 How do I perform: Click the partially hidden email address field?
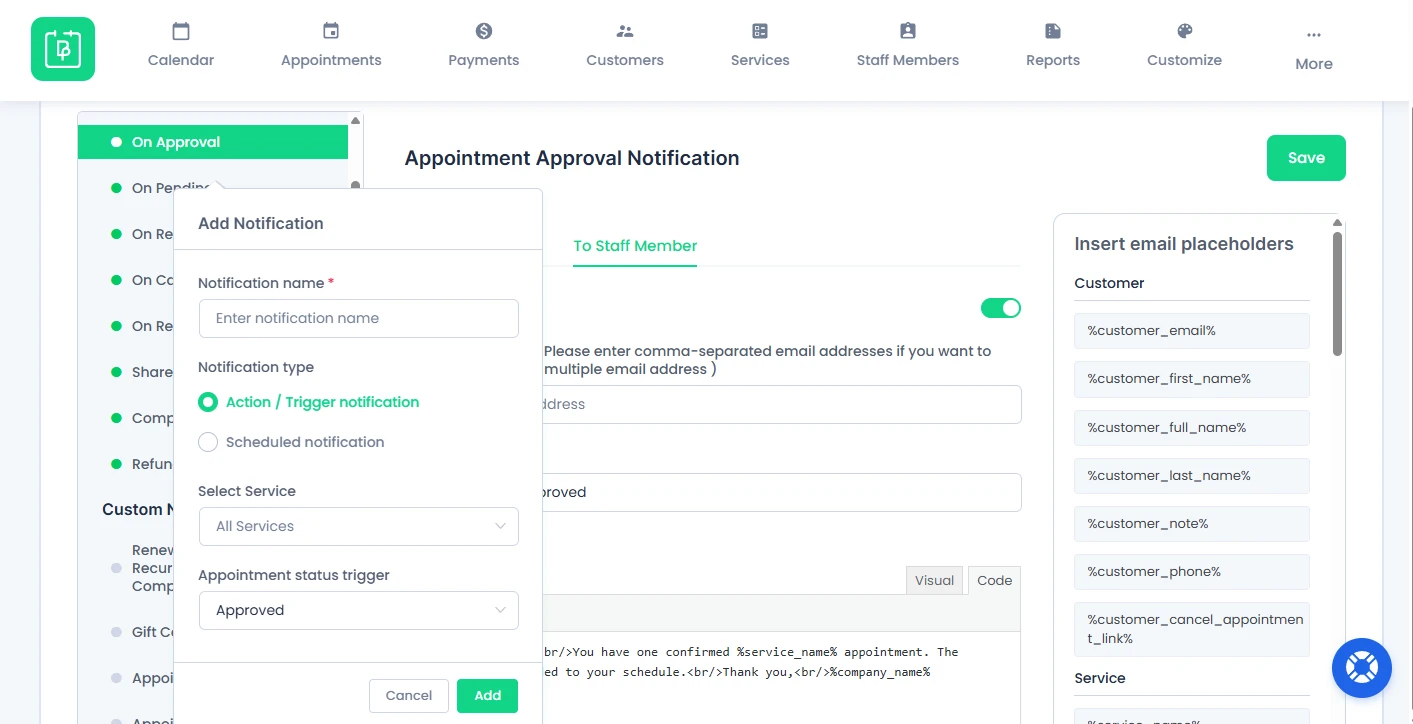point(782,404)
